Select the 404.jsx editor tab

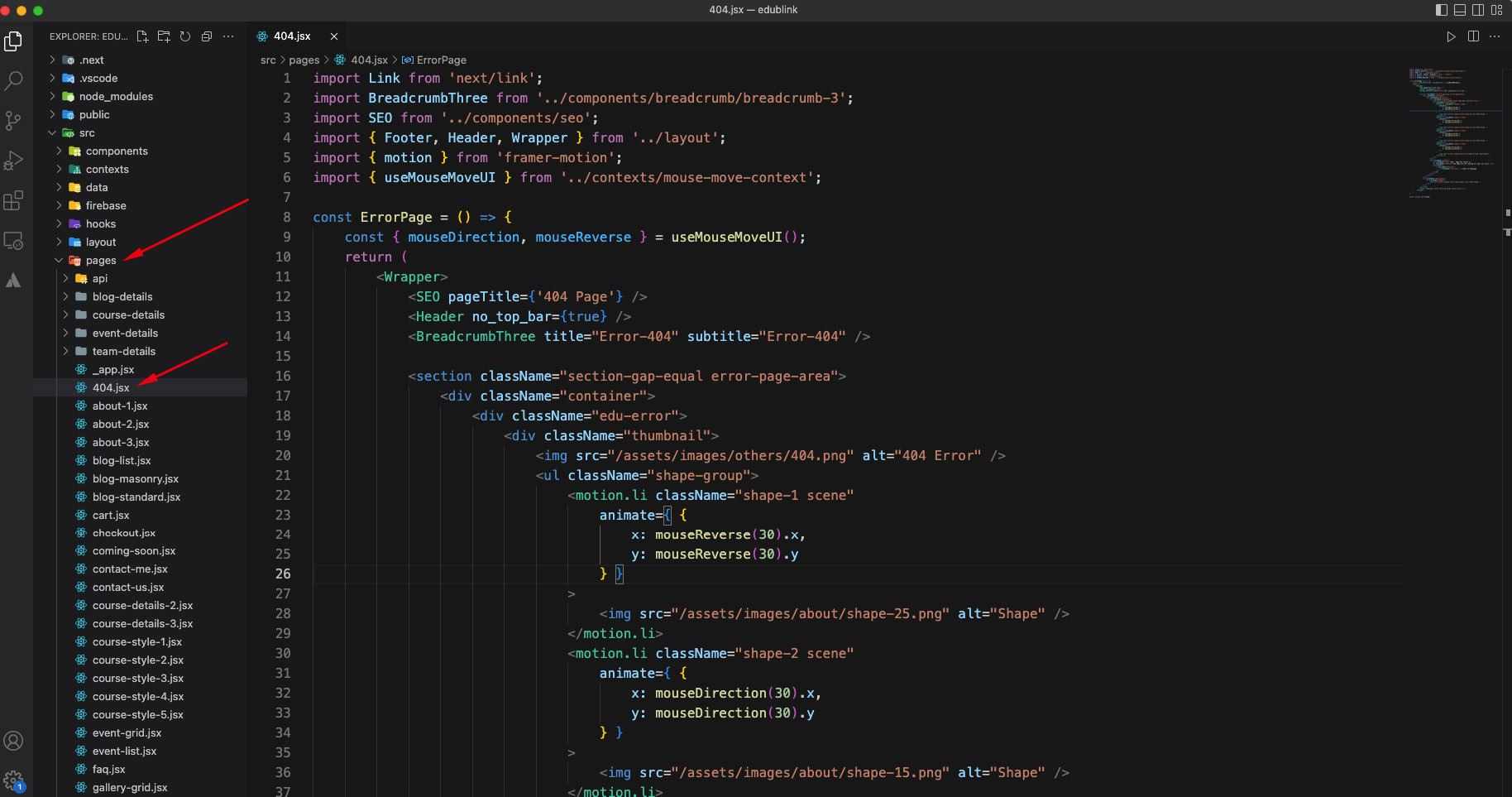pyautogui.click(x=292, y=36)
